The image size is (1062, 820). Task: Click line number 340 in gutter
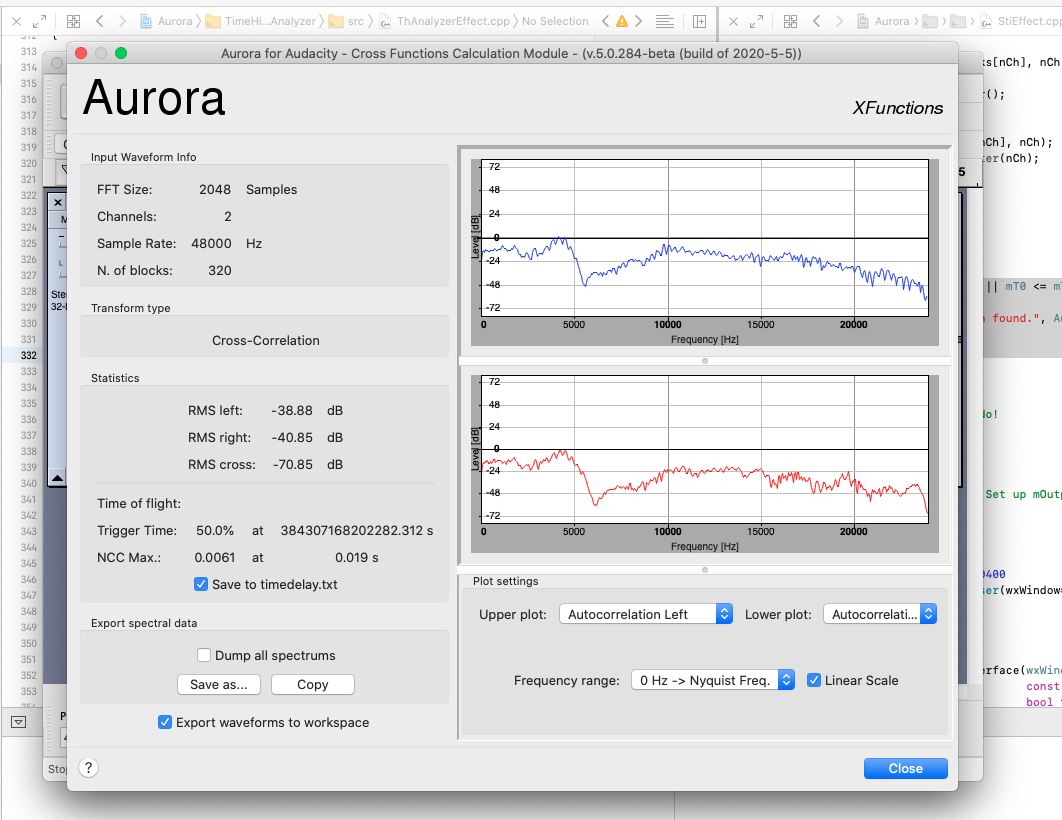tap(28, 483)
